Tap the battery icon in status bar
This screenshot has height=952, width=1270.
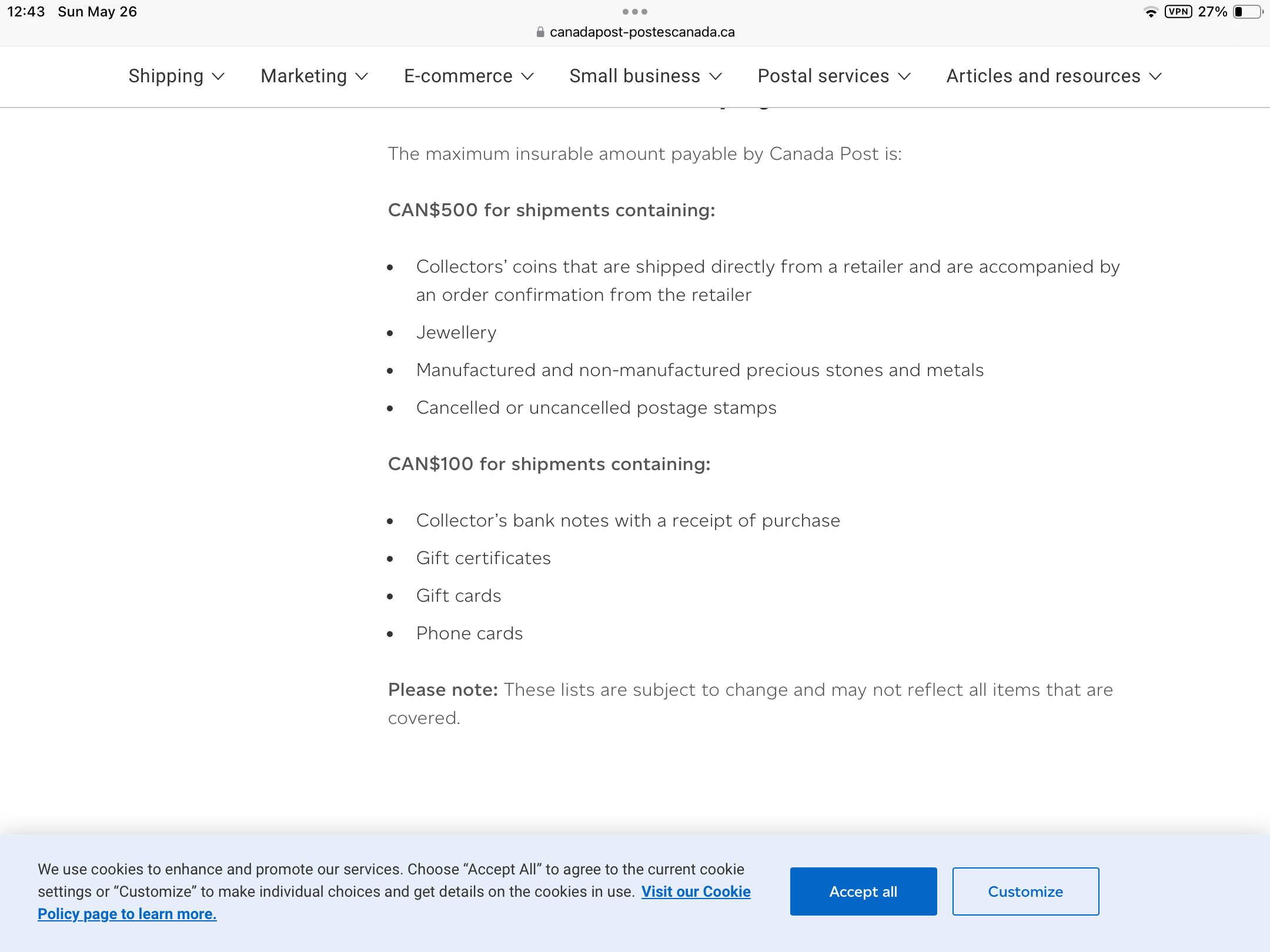(1248, 12)
